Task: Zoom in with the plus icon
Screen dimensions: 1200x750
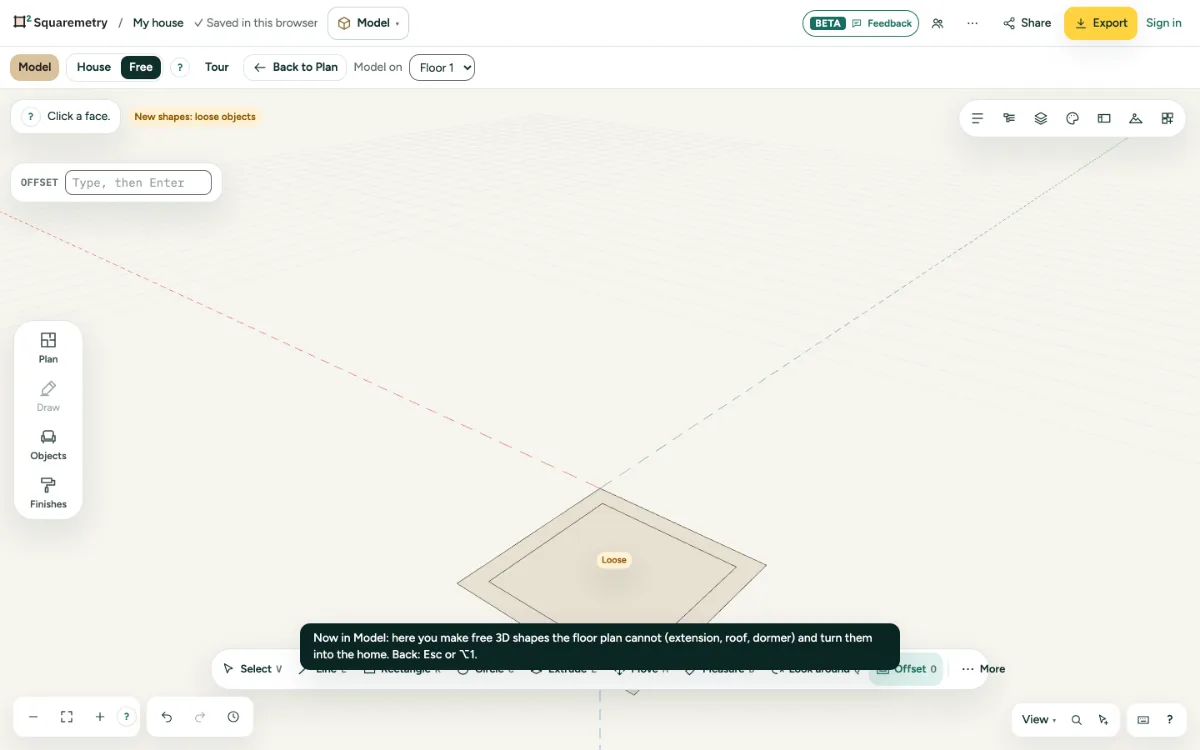Action: pyautogui.click(x=100, y=717)
